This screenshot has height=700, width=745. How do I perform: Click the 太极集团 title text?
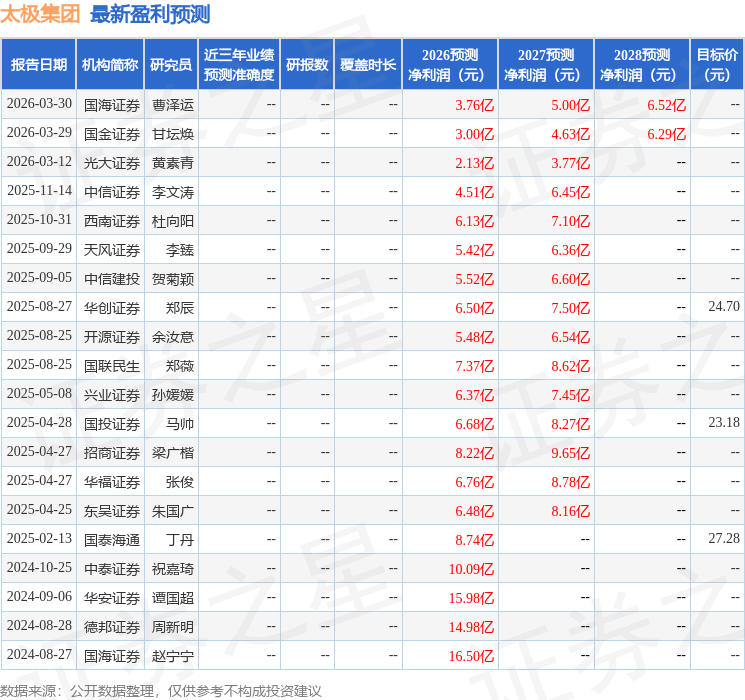(x=40, y=14)
